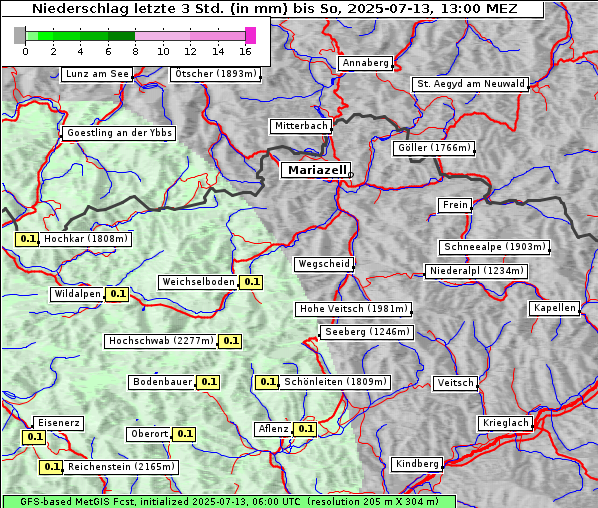
Task: Select the Oberort label
Action: click(149, 434)
